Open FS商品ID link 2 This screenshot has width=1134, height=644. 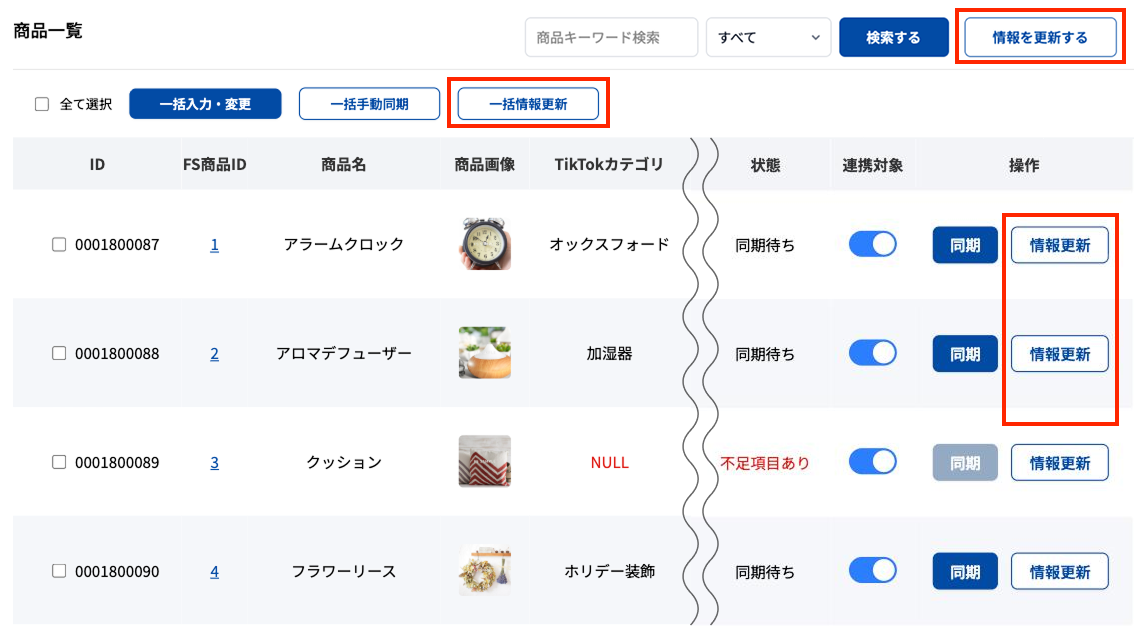point(214,354)
